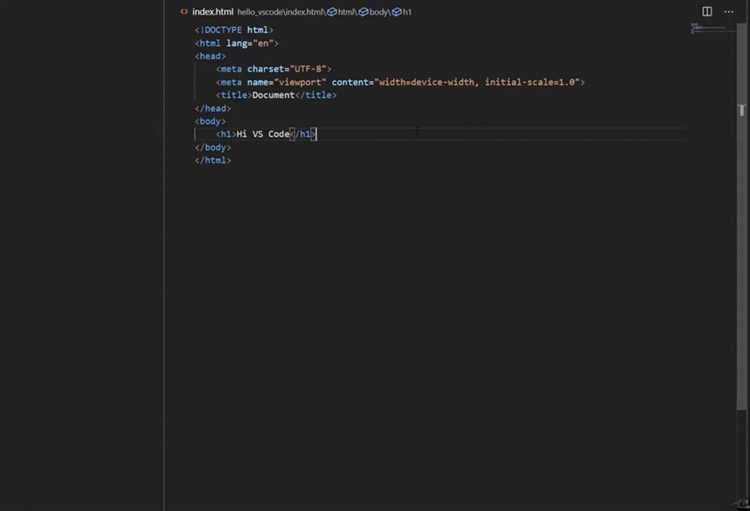Click the Split Editor Right icon

706,11
